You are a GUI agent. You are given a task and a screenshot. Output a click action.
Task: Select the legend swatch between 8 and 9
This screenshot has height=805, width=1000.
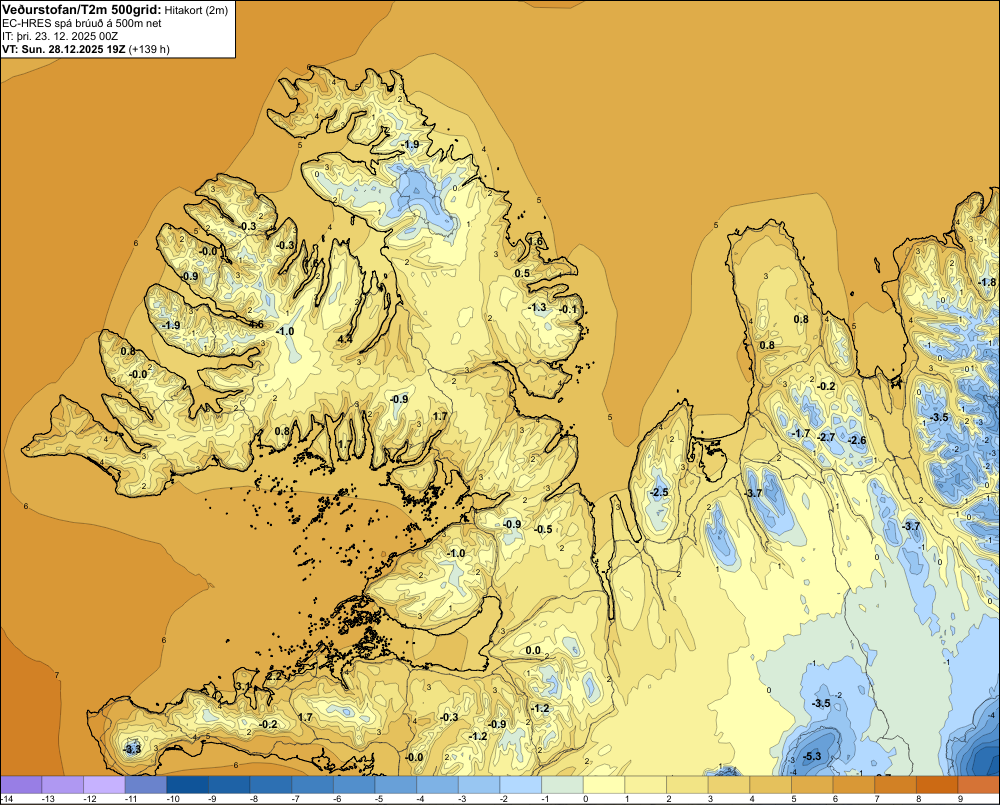pyautogui.click(x=937, y=785)
